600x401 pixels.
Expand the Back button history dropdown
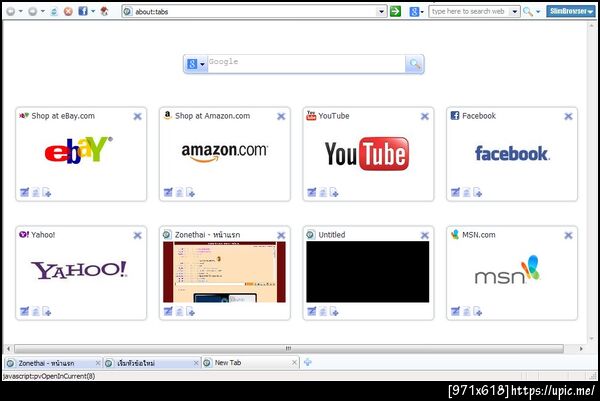point(21,11)
